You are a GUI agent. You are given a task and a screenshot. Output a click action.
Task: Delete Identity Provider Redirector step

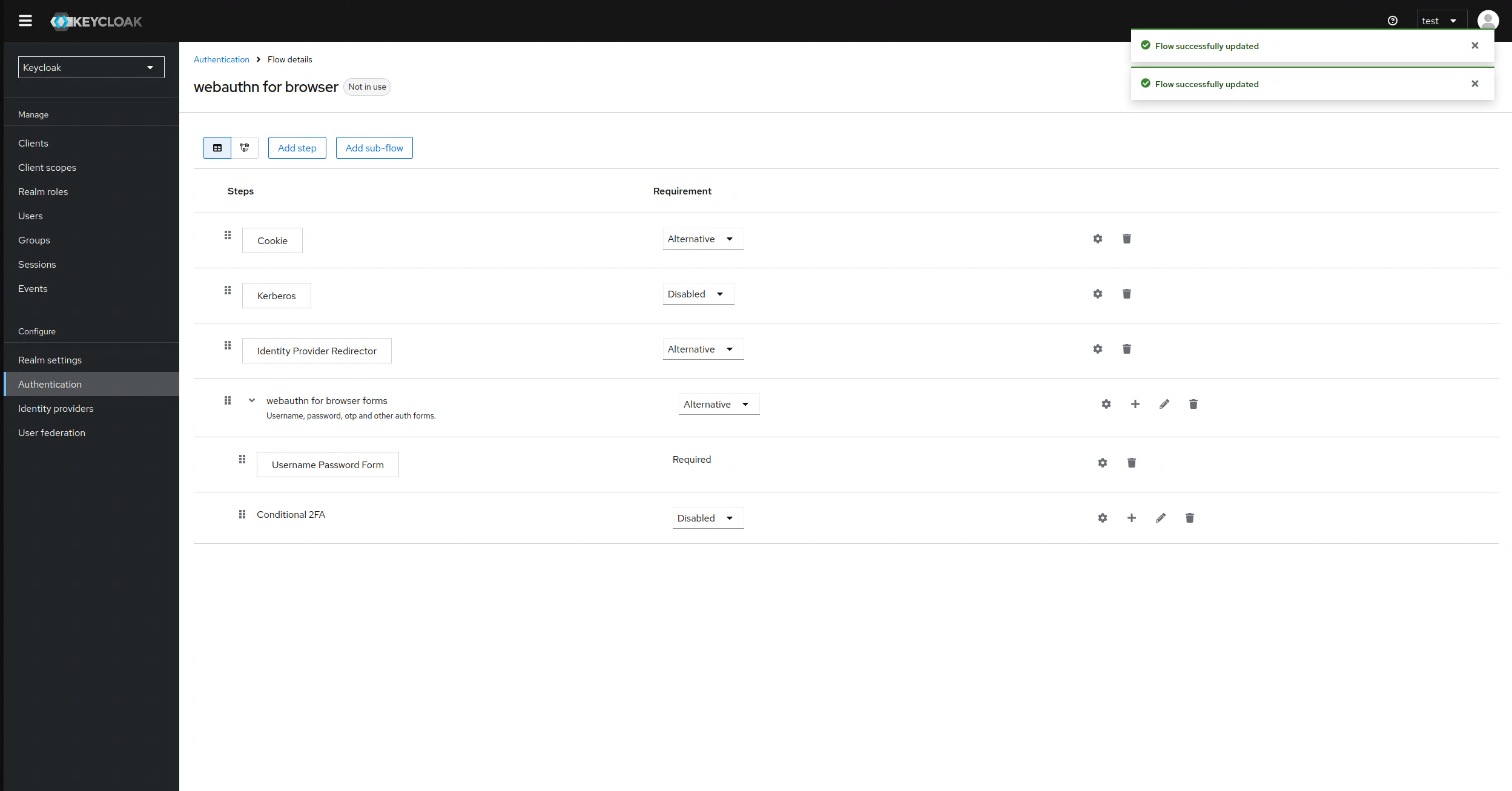1126,349
